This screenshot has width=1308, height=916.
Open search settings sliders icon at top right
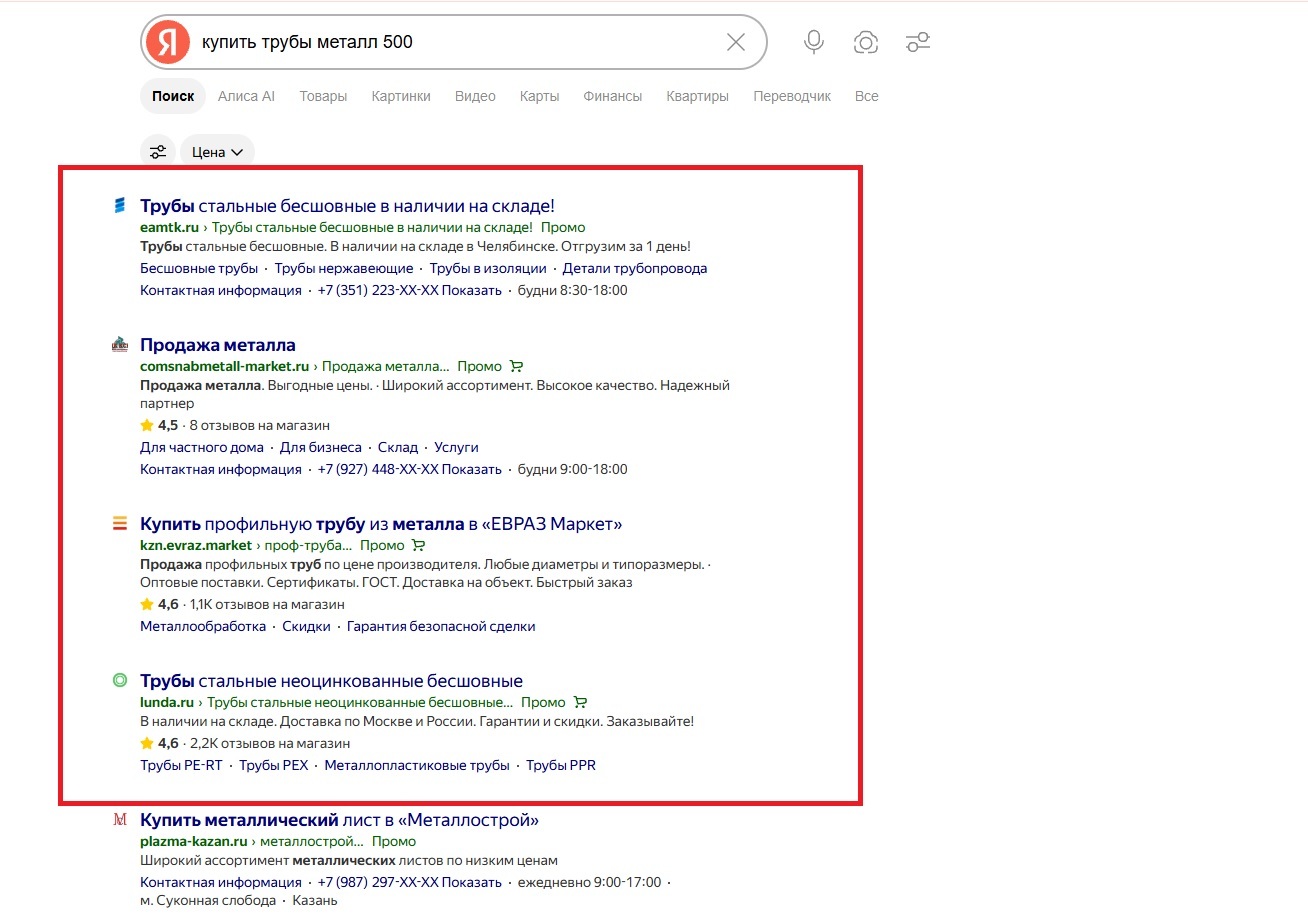(917, 42)
